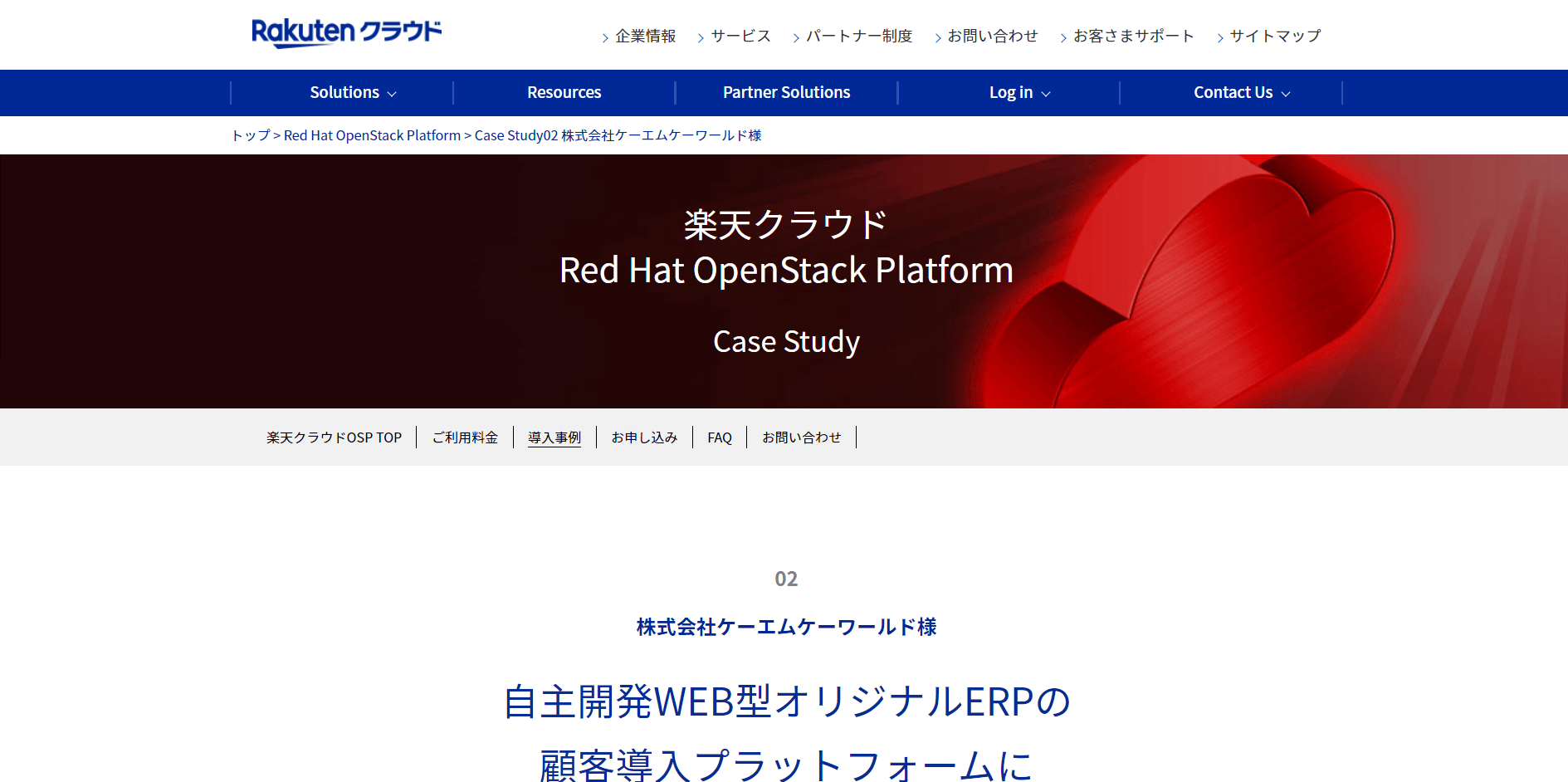Viewport: 1568px width, 782px height.
Task: Open Partner Solutions in navigation bar
Action: pos(787,93)
